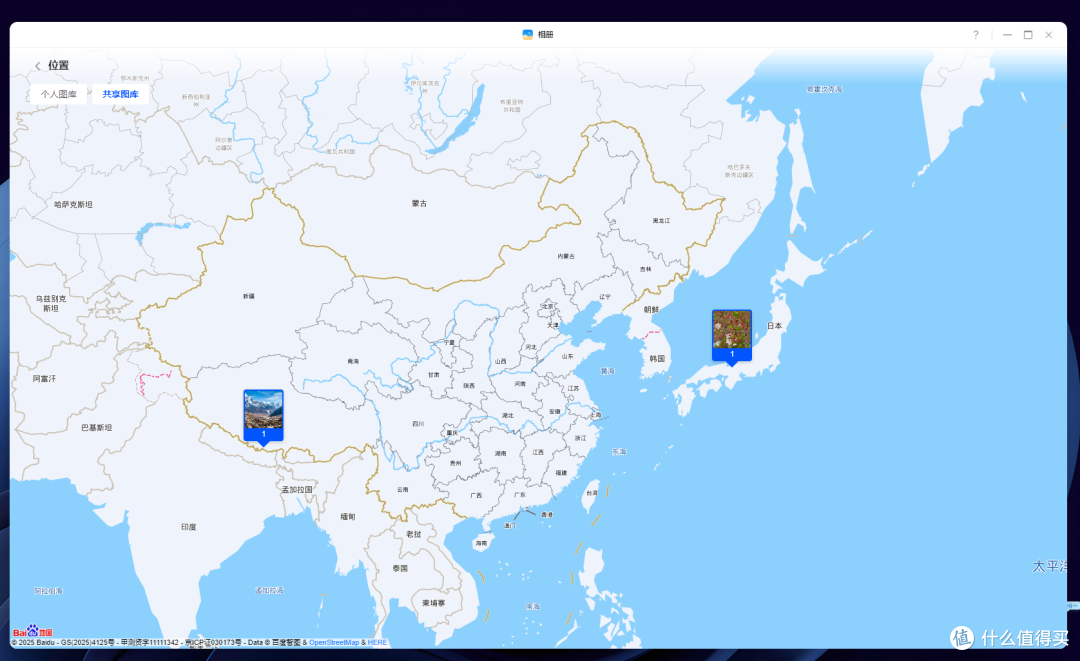Click the 哈萨克斯坦 map label
This screenshot has width=1080, height=661.
click(x=73, y=204)
